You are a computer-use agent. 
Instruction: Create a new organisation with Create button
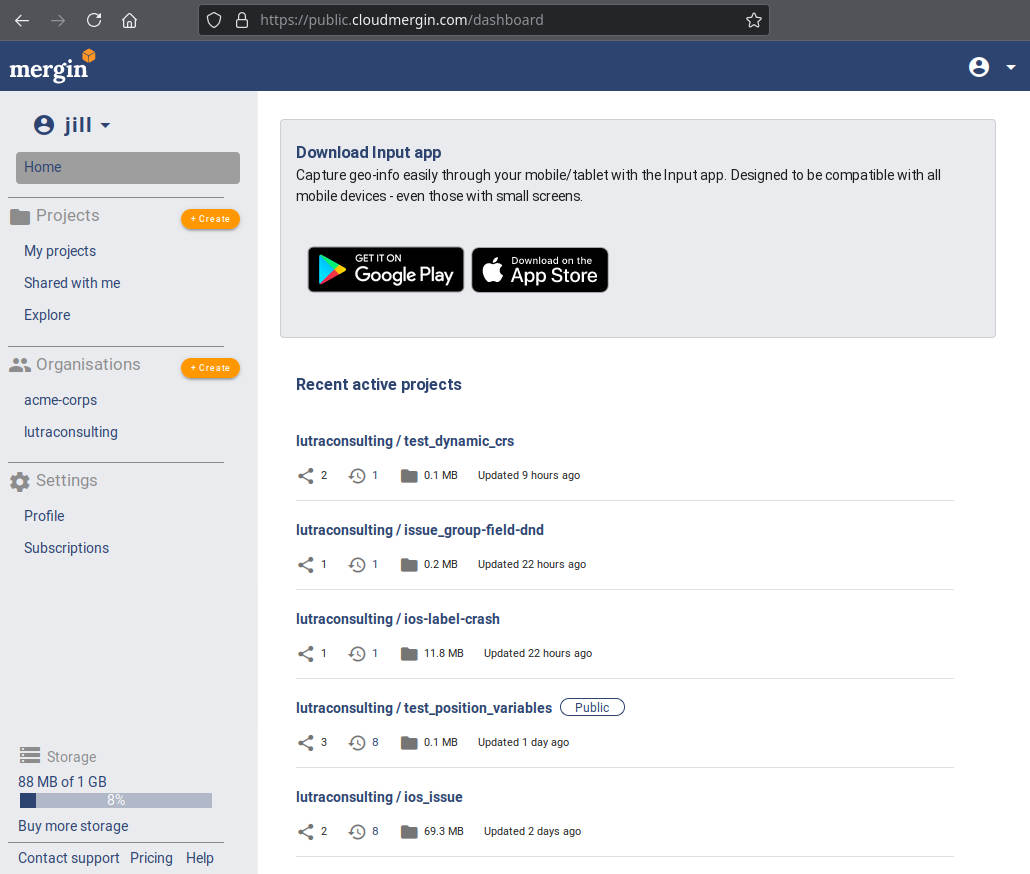210,368
